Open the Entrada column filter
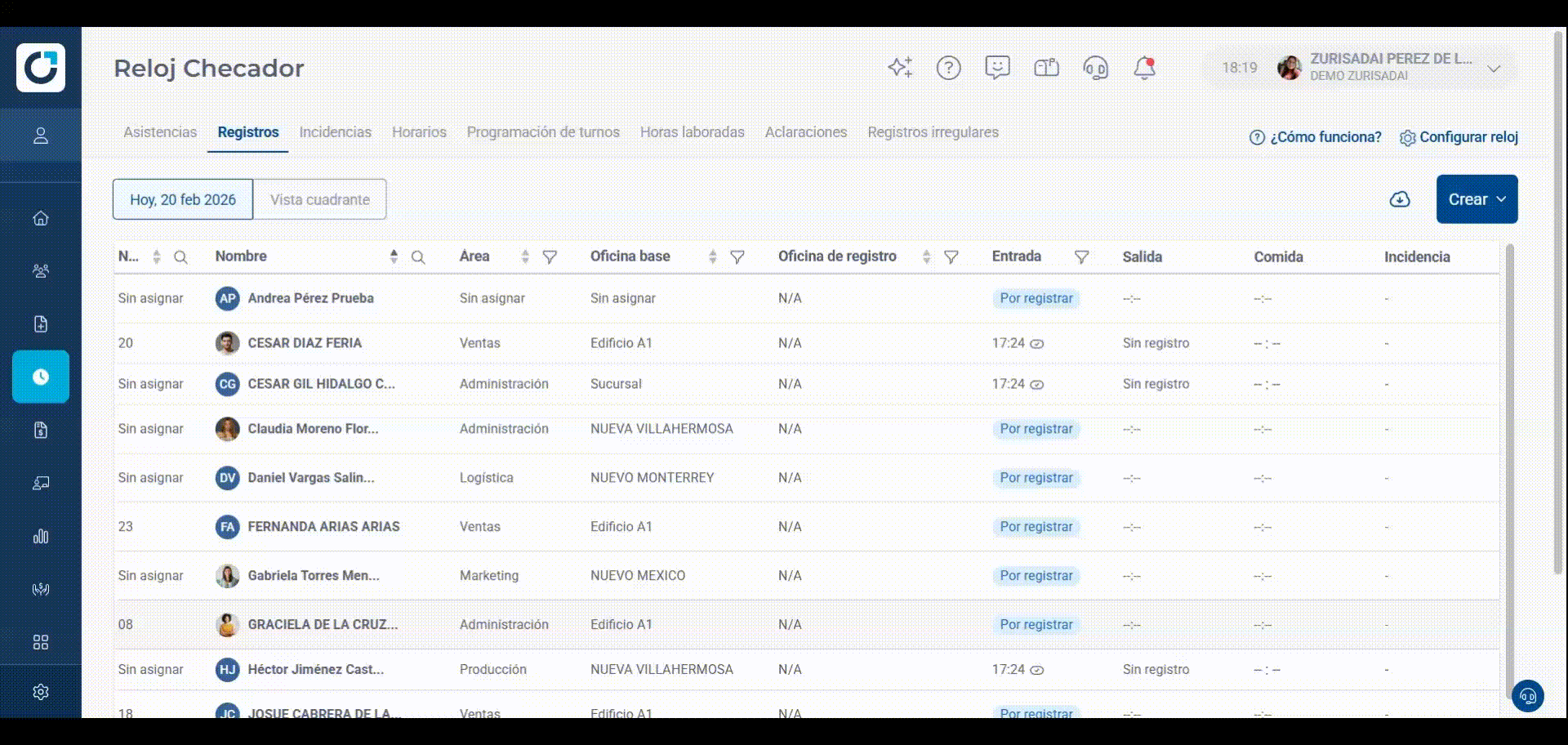The image size is (1568, 745). 1082,257
